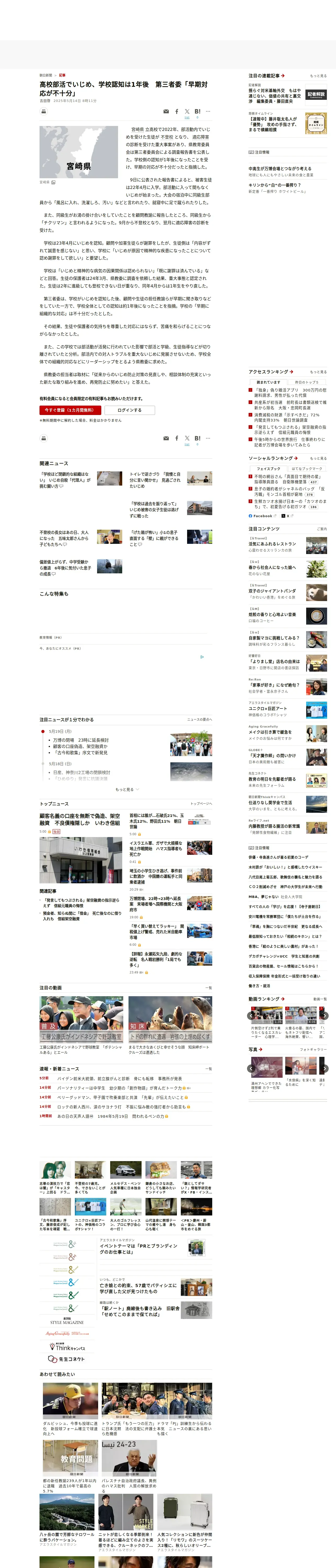
Task: Click the トップページへ link
Action: (201, 804)
